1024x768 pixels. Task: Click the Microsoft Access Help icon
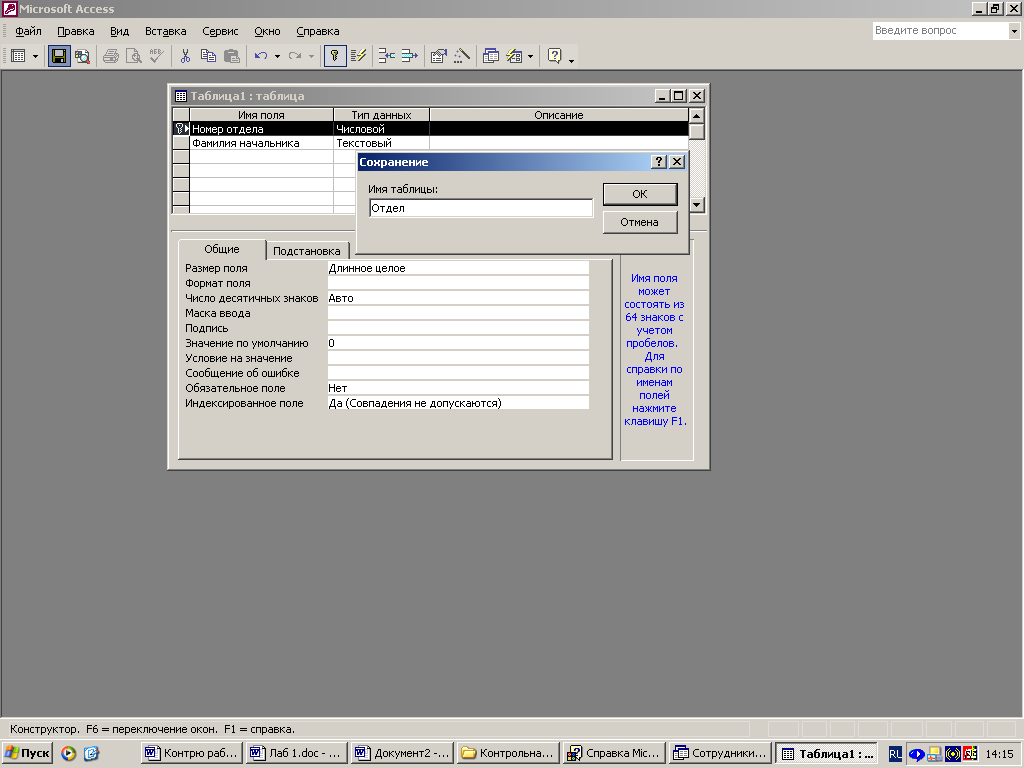point(554,56)
